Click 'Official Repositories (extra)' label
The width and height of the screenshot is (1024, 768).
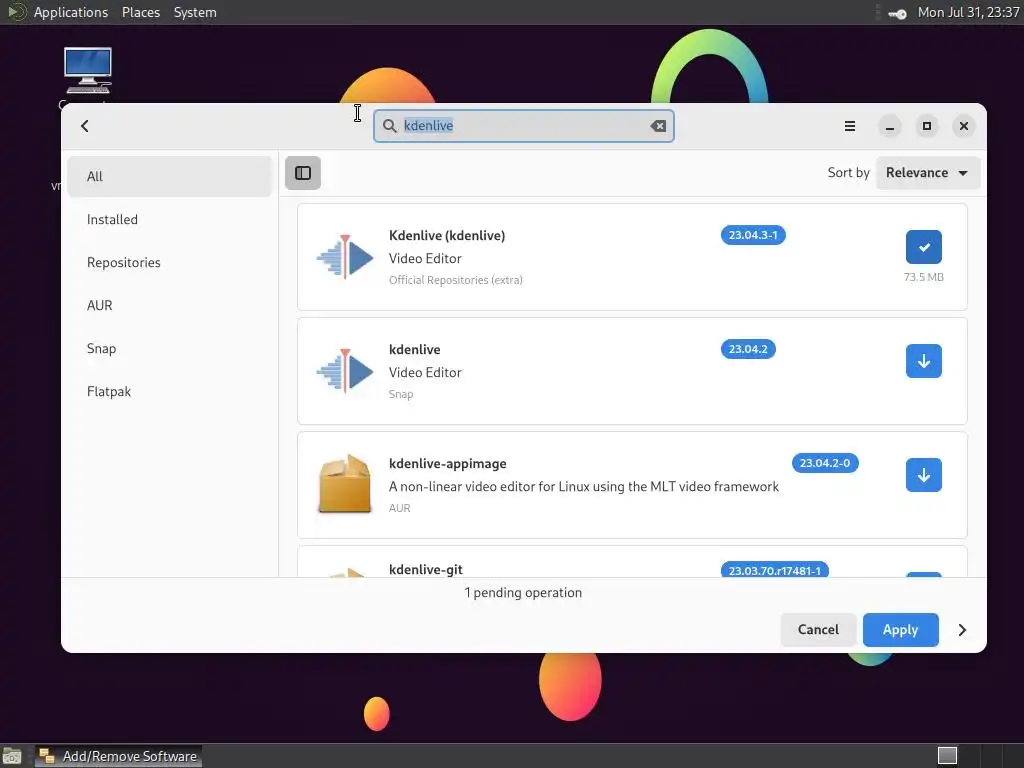456,280
